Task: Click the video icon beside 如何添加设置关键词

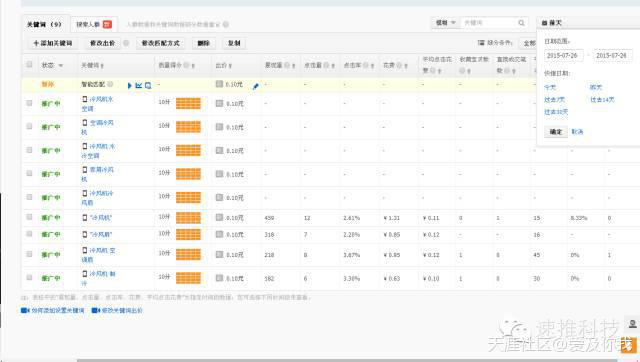Action: point(25,311)
